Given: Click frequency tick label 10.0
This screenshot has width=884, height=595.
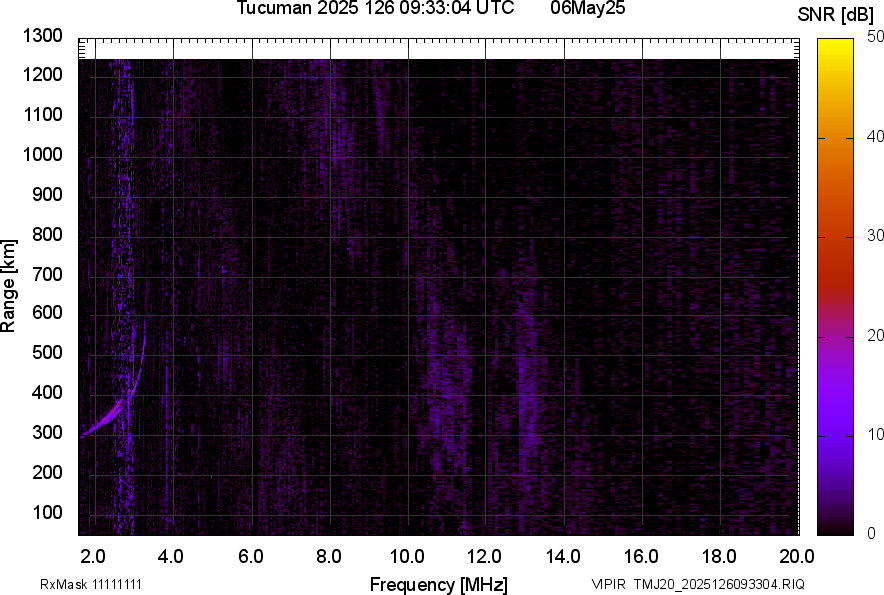Looking at the screenshot, I should coord(408,557).
